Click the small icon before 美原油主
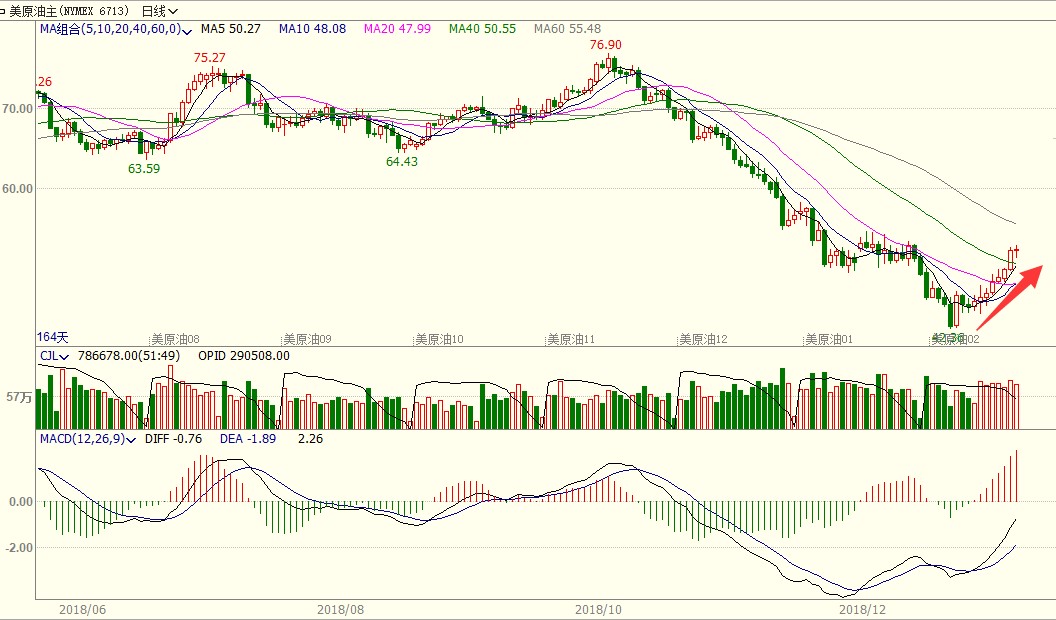Screen dimensions: 1056x620 tap(4, 11)
